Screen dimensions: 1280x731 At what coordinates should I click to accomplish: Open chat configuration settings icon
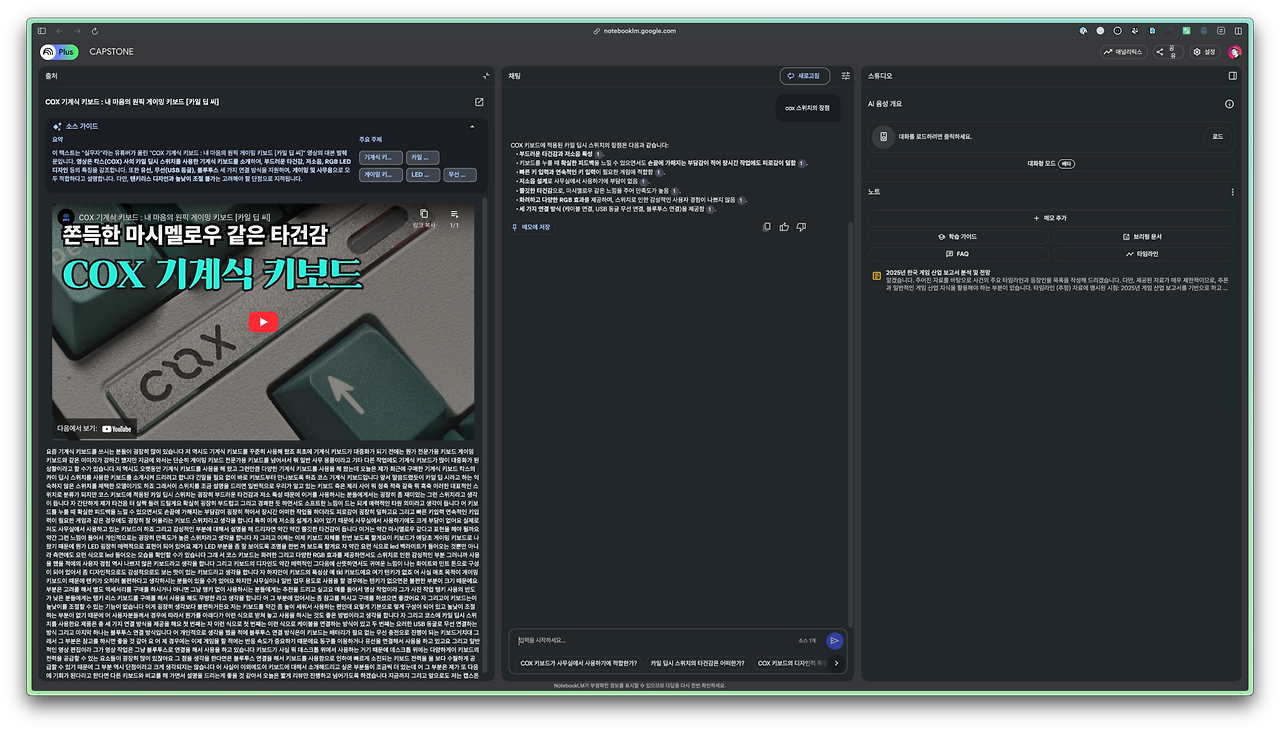(846, 76)
